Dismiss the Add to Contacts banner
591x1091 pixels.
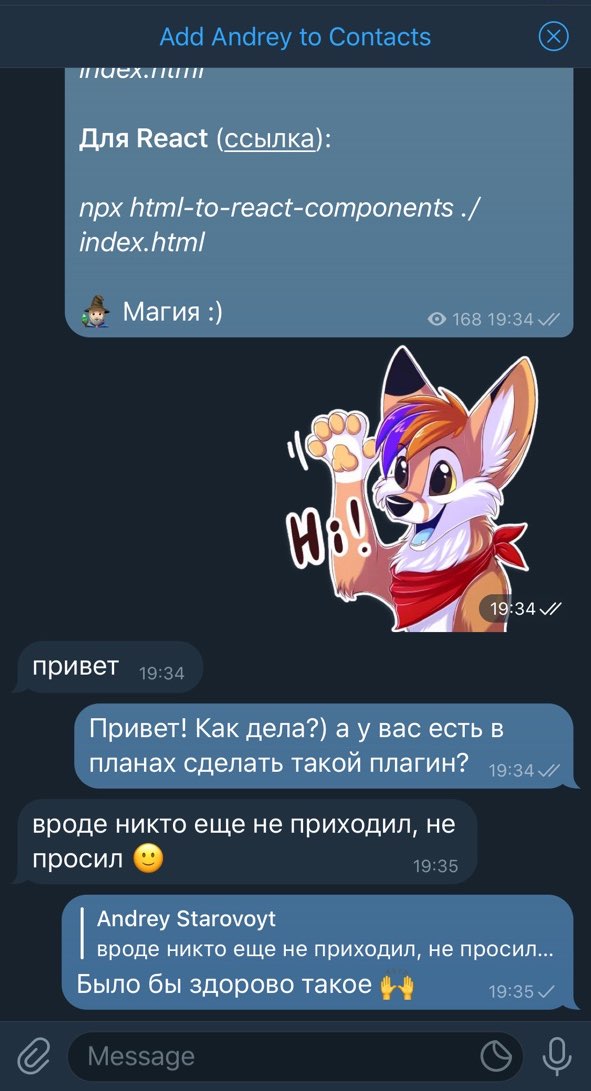click(553, 36)
